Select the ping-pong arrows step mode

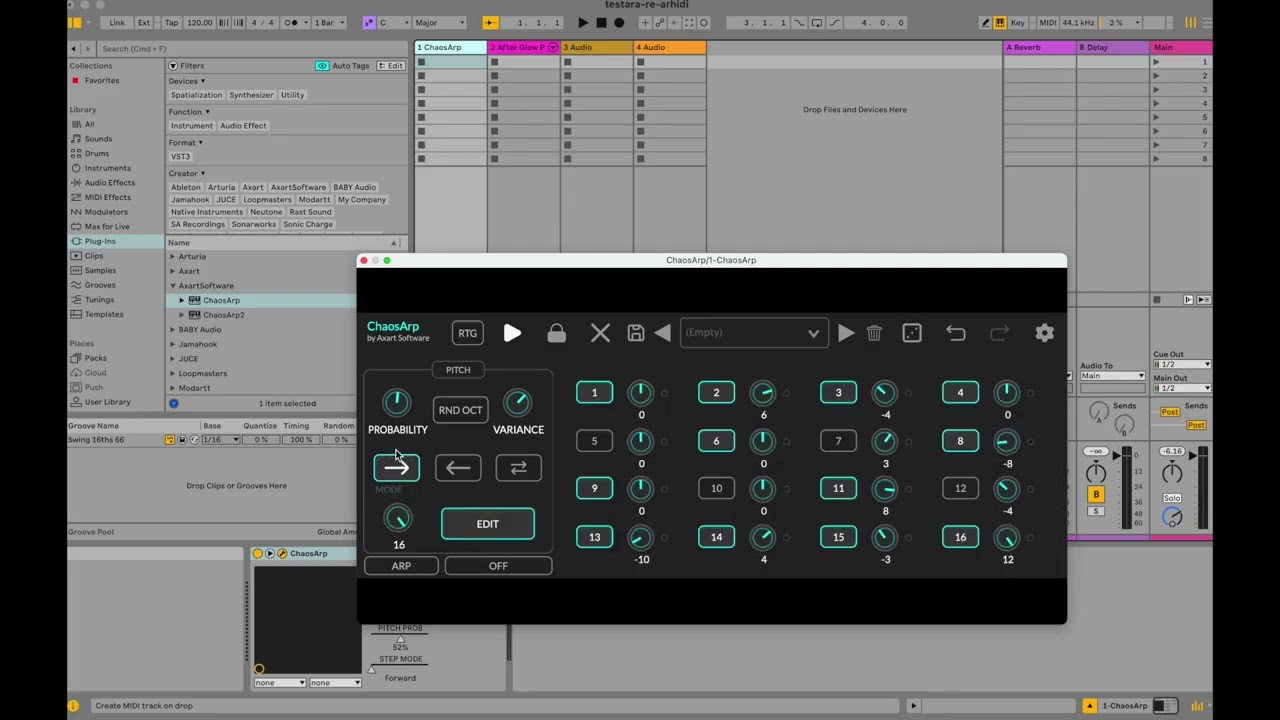pyautogui.click(x=518, y=467)
